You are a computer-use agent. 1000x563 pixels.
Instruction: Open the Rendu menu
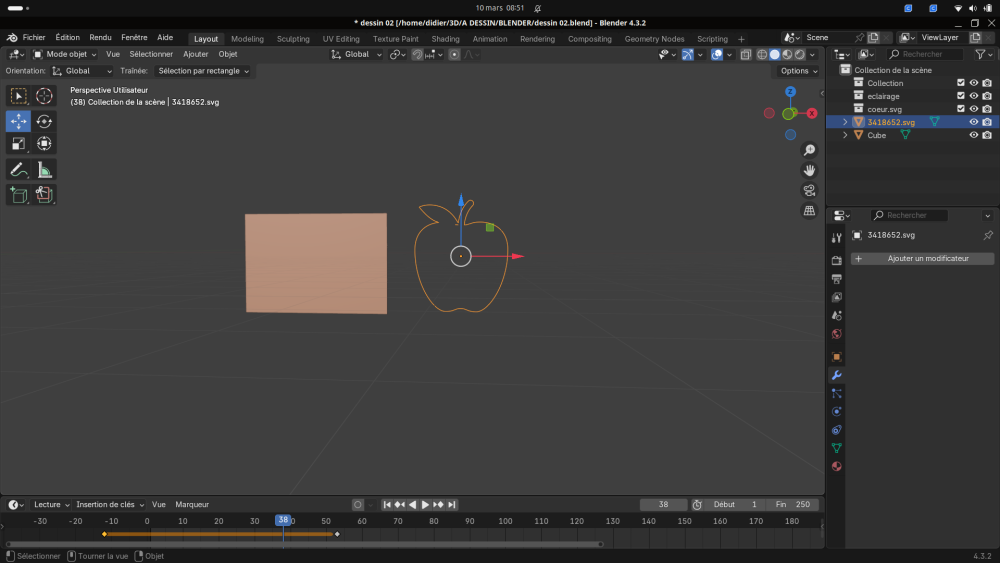[100, 37]
